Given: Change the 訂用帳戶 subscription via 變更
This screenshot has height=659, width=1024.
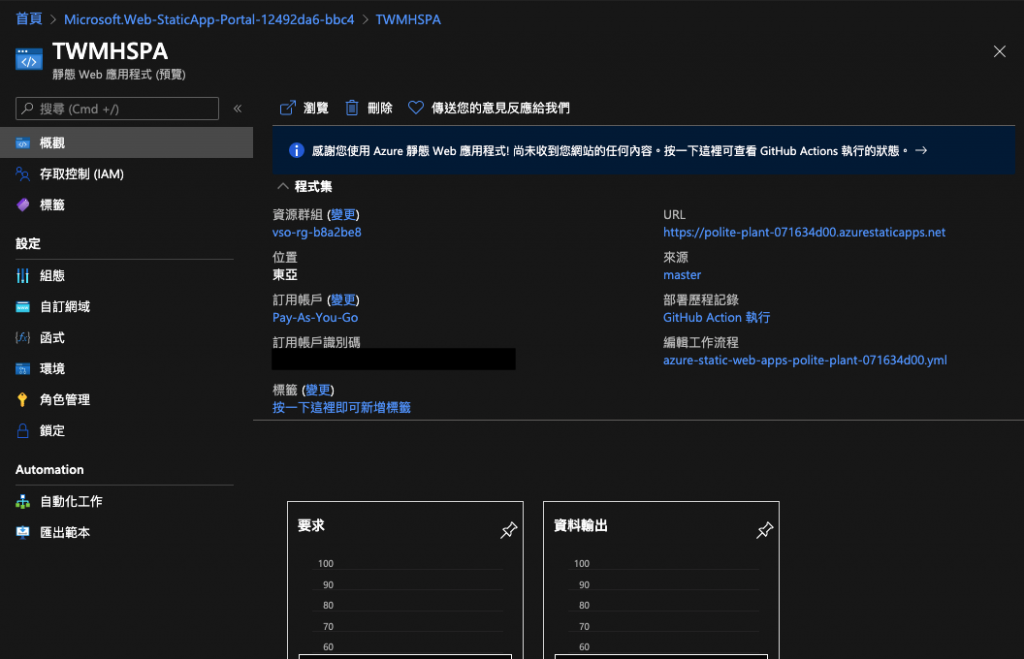Looking at the screenshot, I should click(x=343, y=300).
